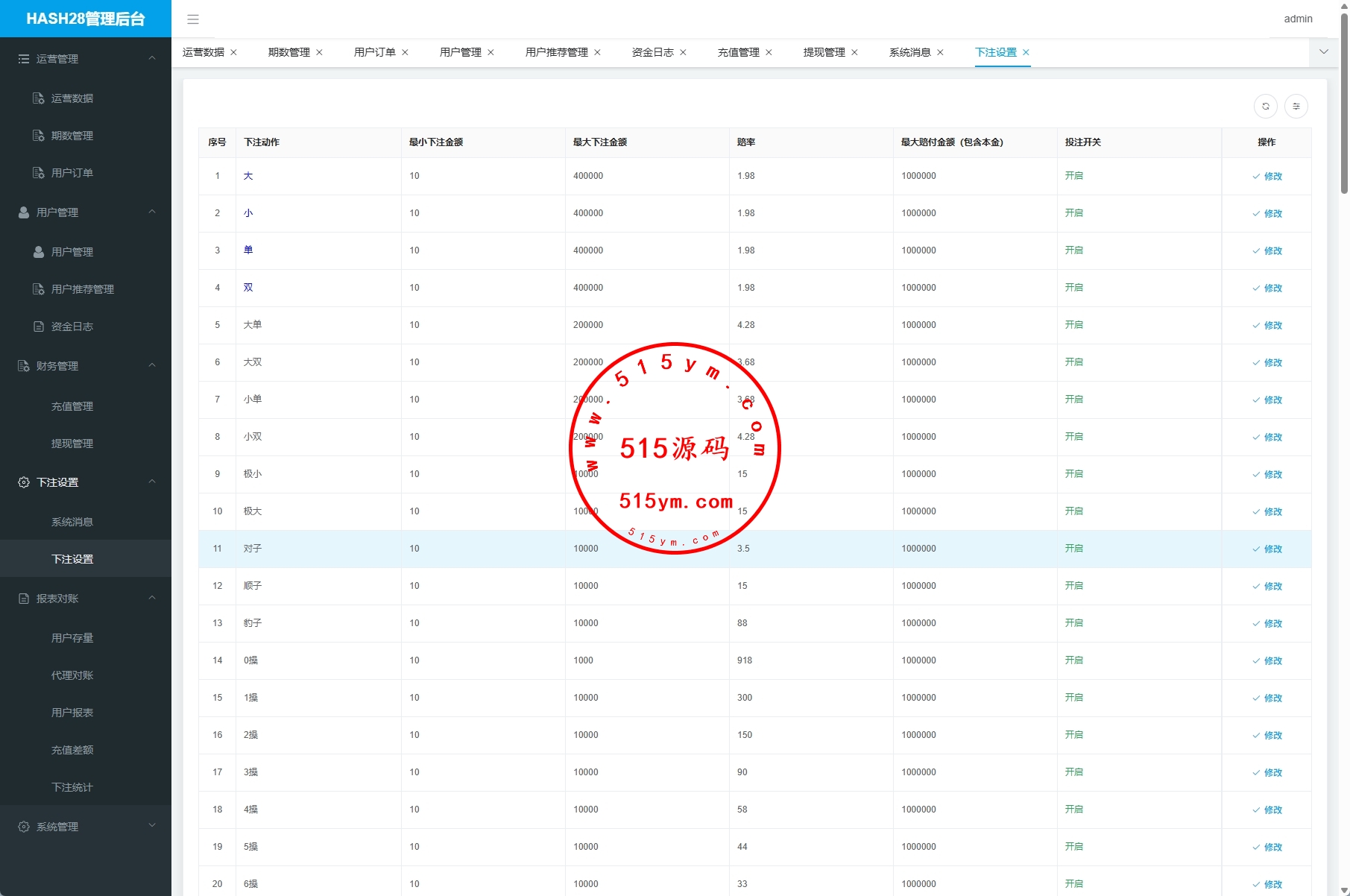The width and height of the screenshot is (1350, 896).
Task: Switch to the 充值管理 tab
Action: [x=738, y=53]
